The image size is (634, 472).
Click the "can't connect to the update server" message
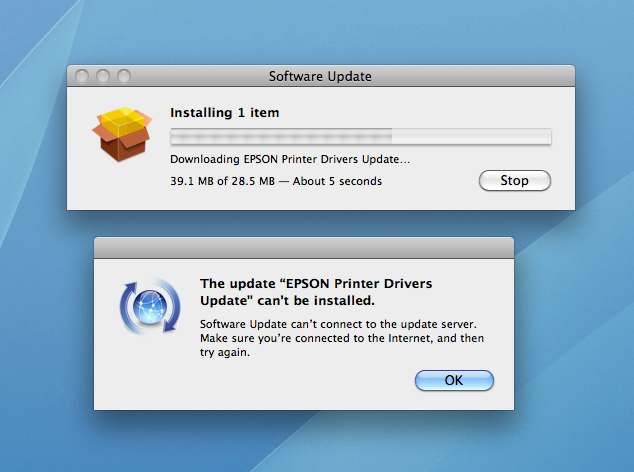pos(342,338)
